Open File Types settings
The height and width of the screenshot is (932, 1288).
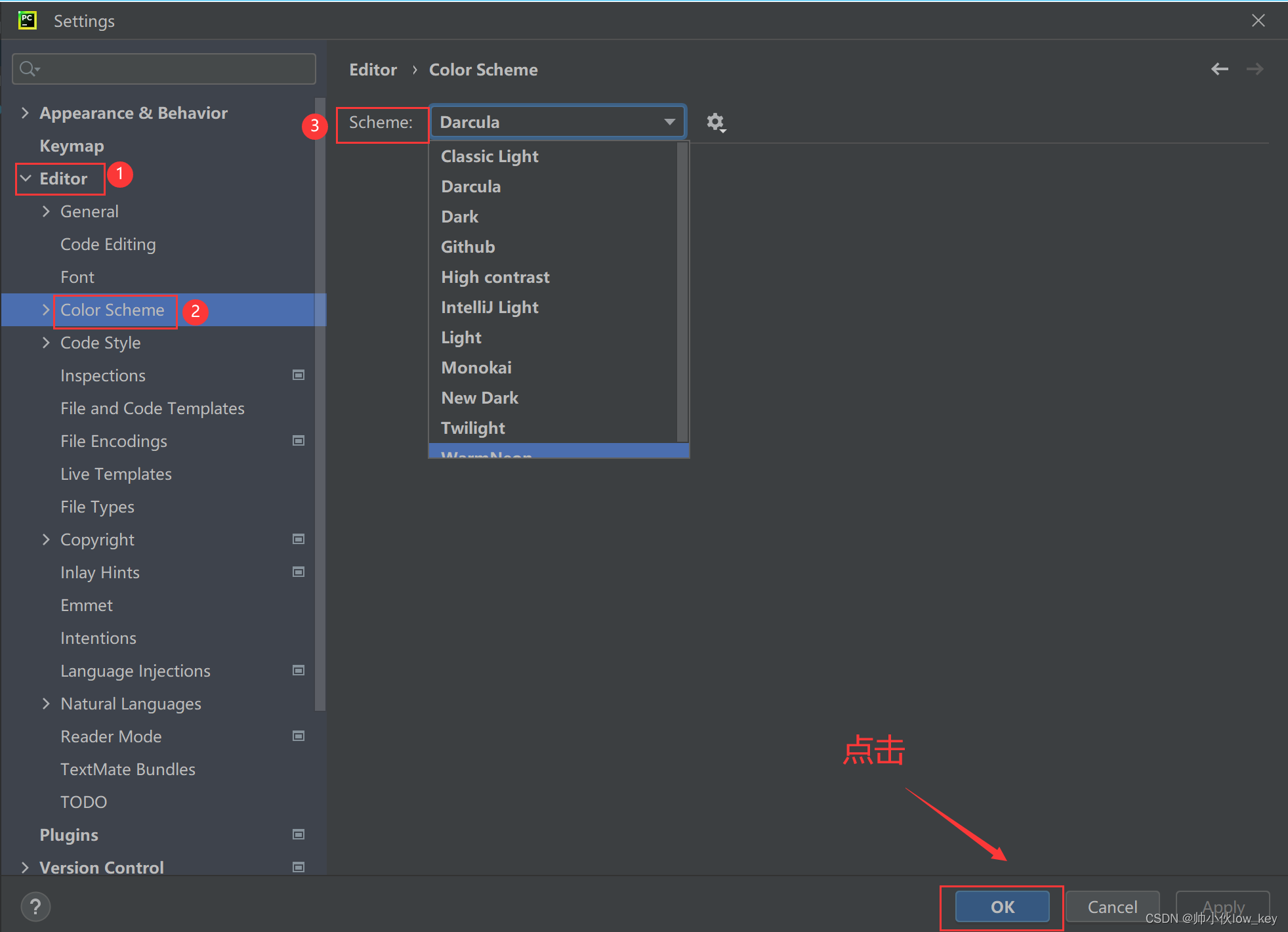coord(97,507)
